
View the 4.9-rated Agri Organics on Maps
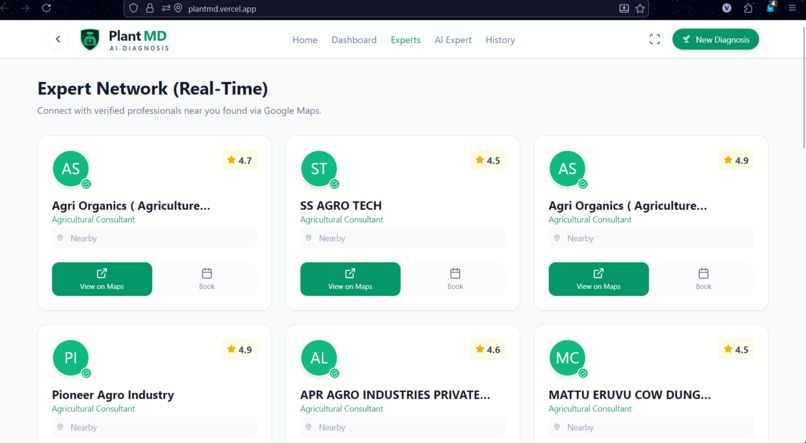(598, 279)
